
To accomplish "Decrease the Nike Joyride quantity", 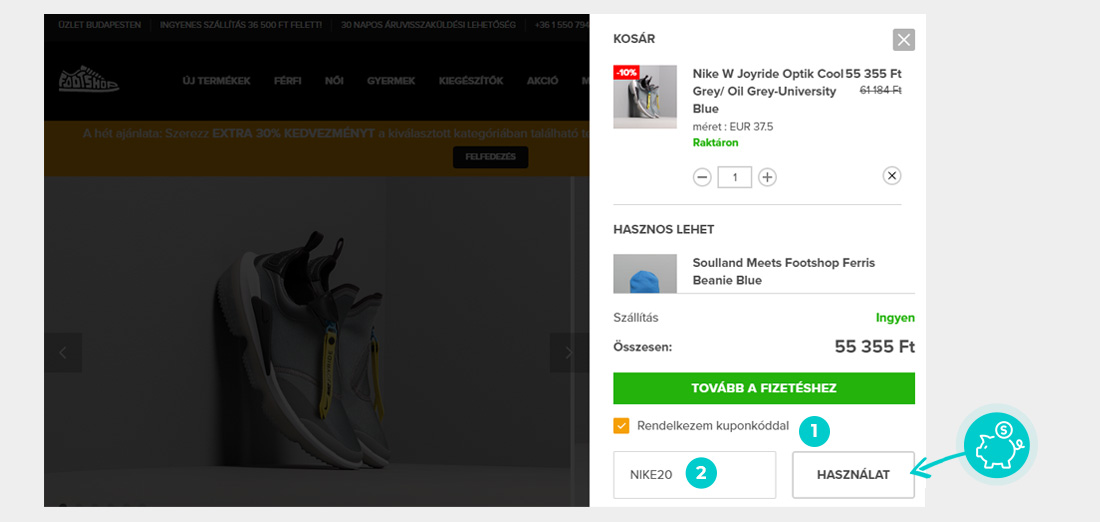I will point(702,177).
